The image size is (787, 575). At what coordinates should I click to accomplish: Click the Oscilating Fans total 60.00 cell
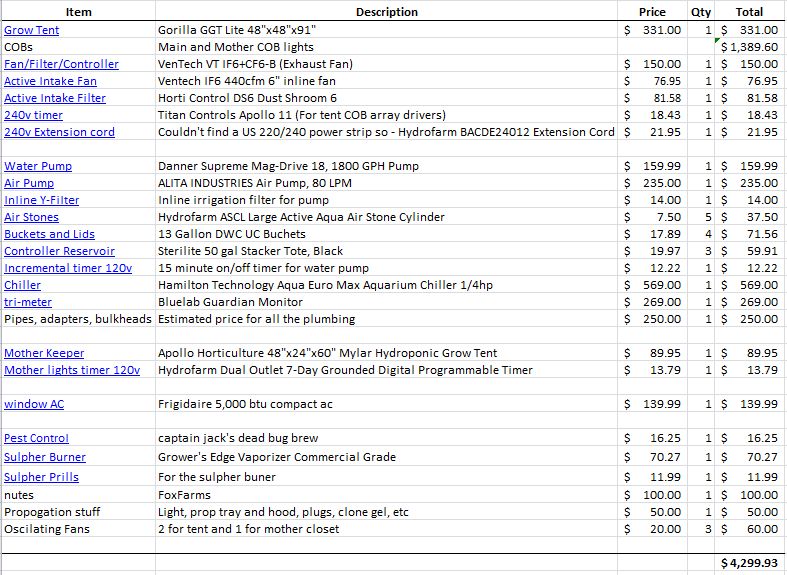click(749, 529)
